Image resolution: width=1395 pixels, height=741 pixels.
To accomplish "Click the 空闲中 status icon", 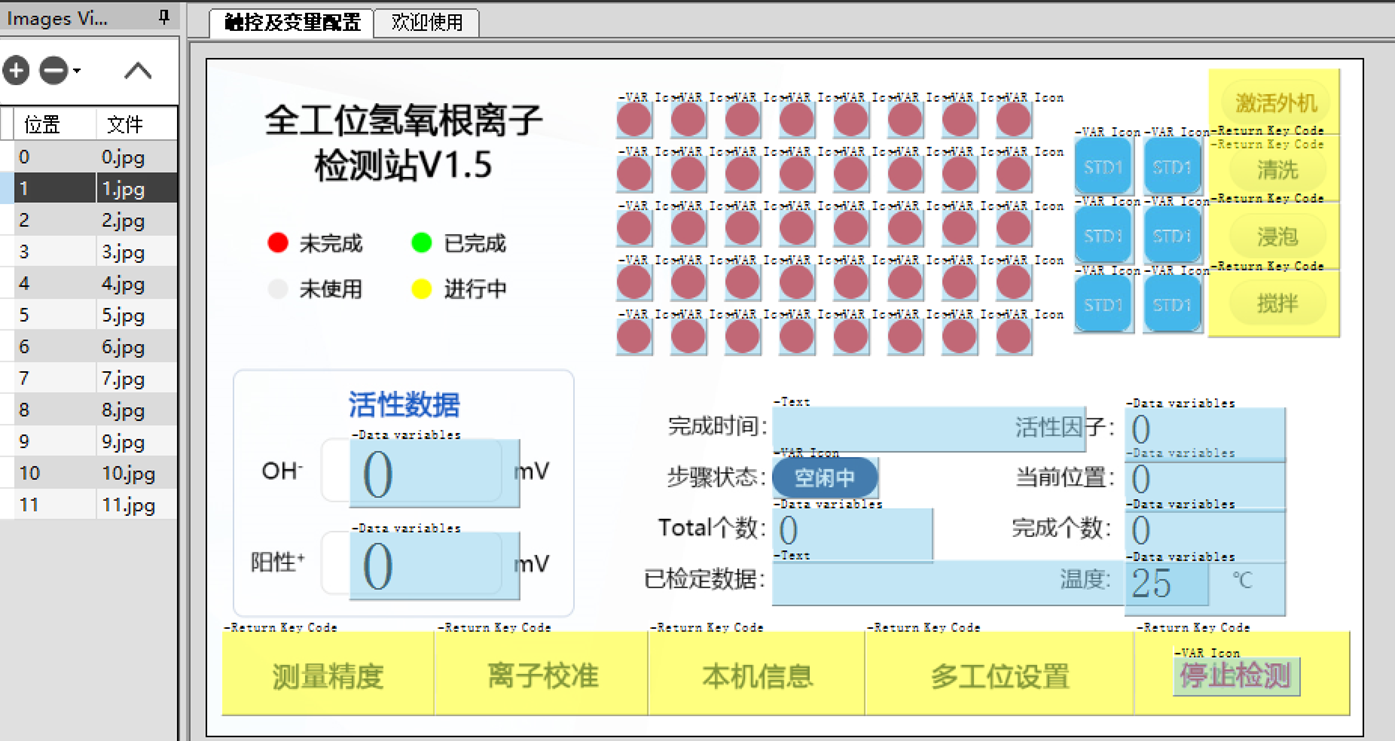I will point(824,478).
